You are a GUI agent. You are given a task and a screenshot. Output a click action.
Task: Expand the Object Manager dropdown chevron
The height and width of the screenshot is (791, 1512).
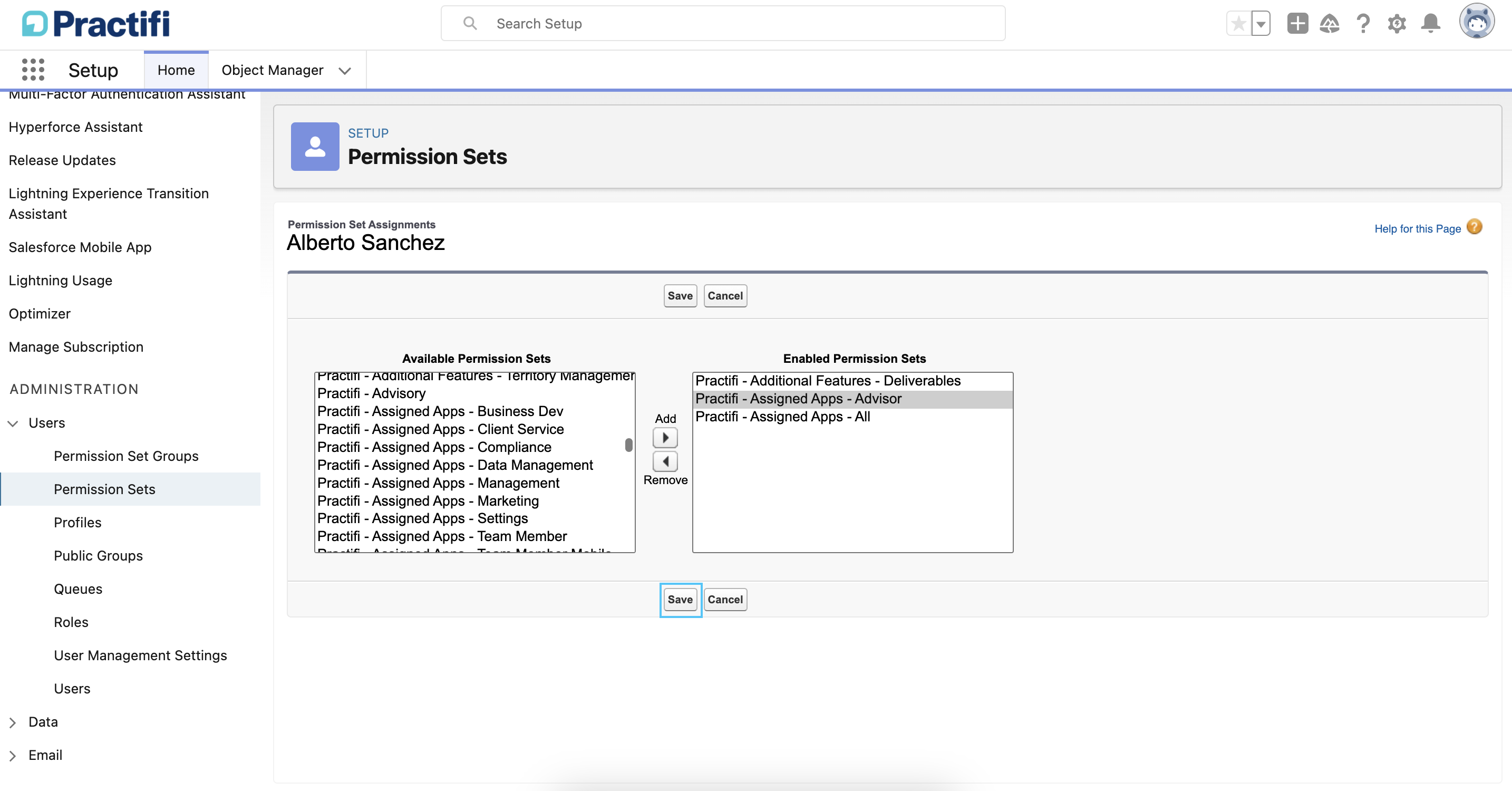coord(345,71)
